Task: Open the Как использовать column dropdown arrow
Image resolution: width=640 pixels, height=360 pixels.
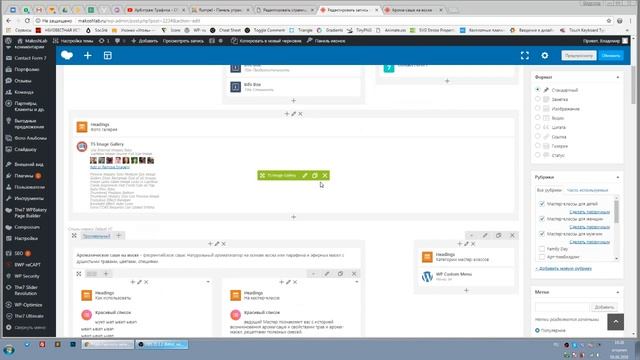Action: tap(208, 282)
